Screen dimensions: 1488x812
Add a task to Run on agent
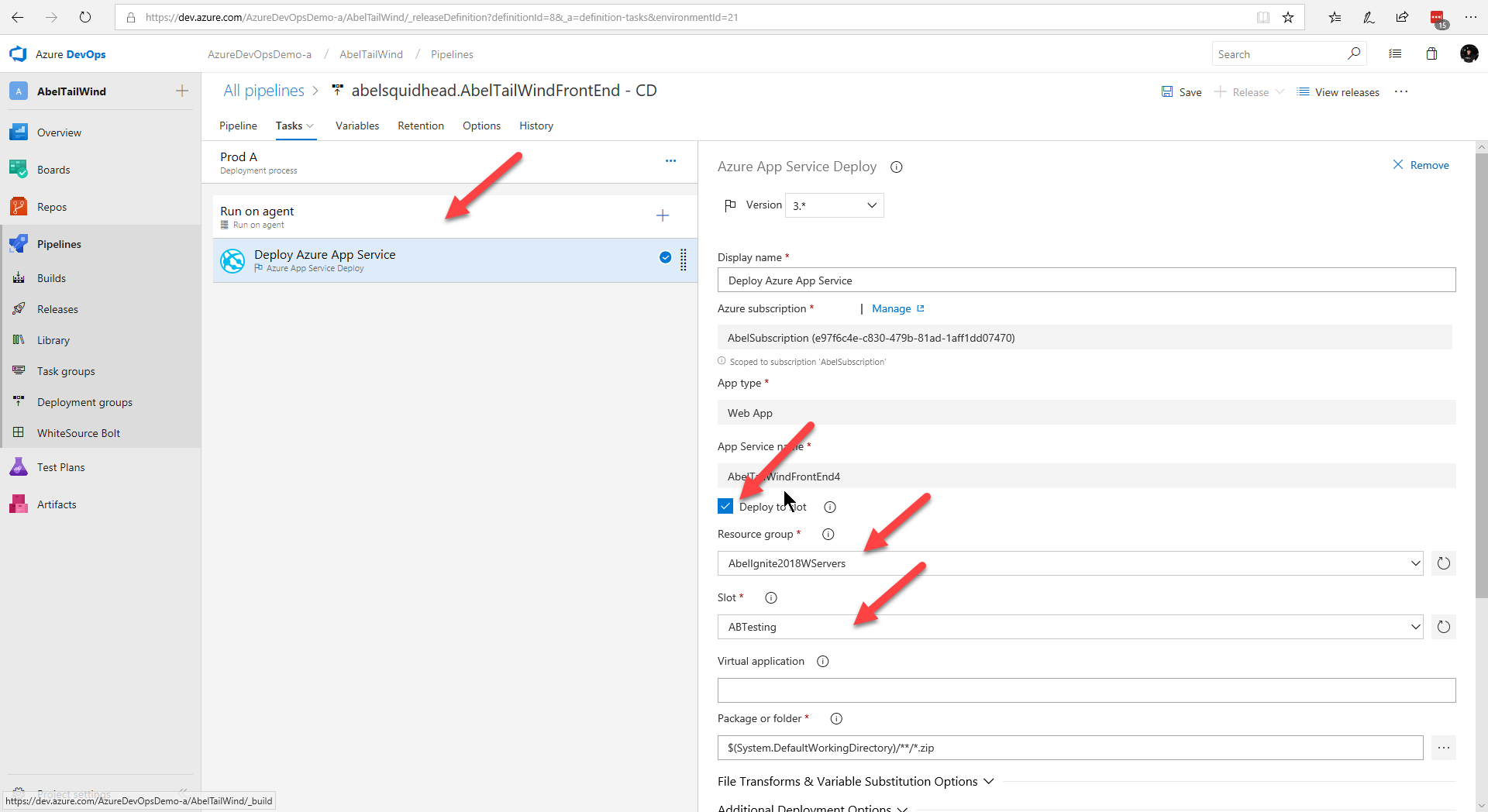click(x=663, y=215)
